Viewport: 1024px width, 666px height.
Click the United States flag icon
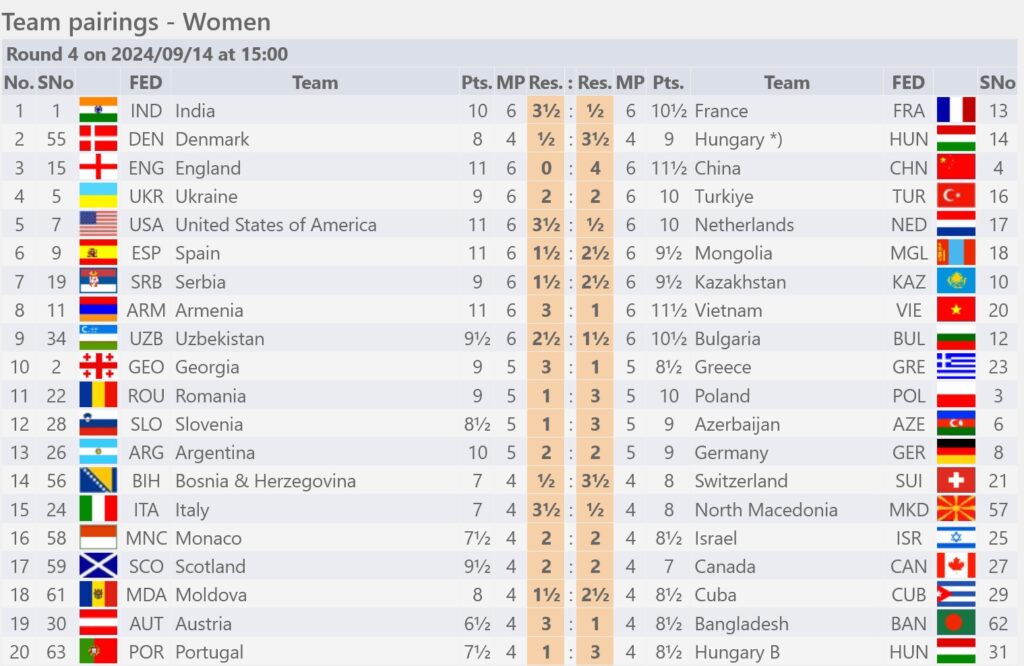pos(98,225)
